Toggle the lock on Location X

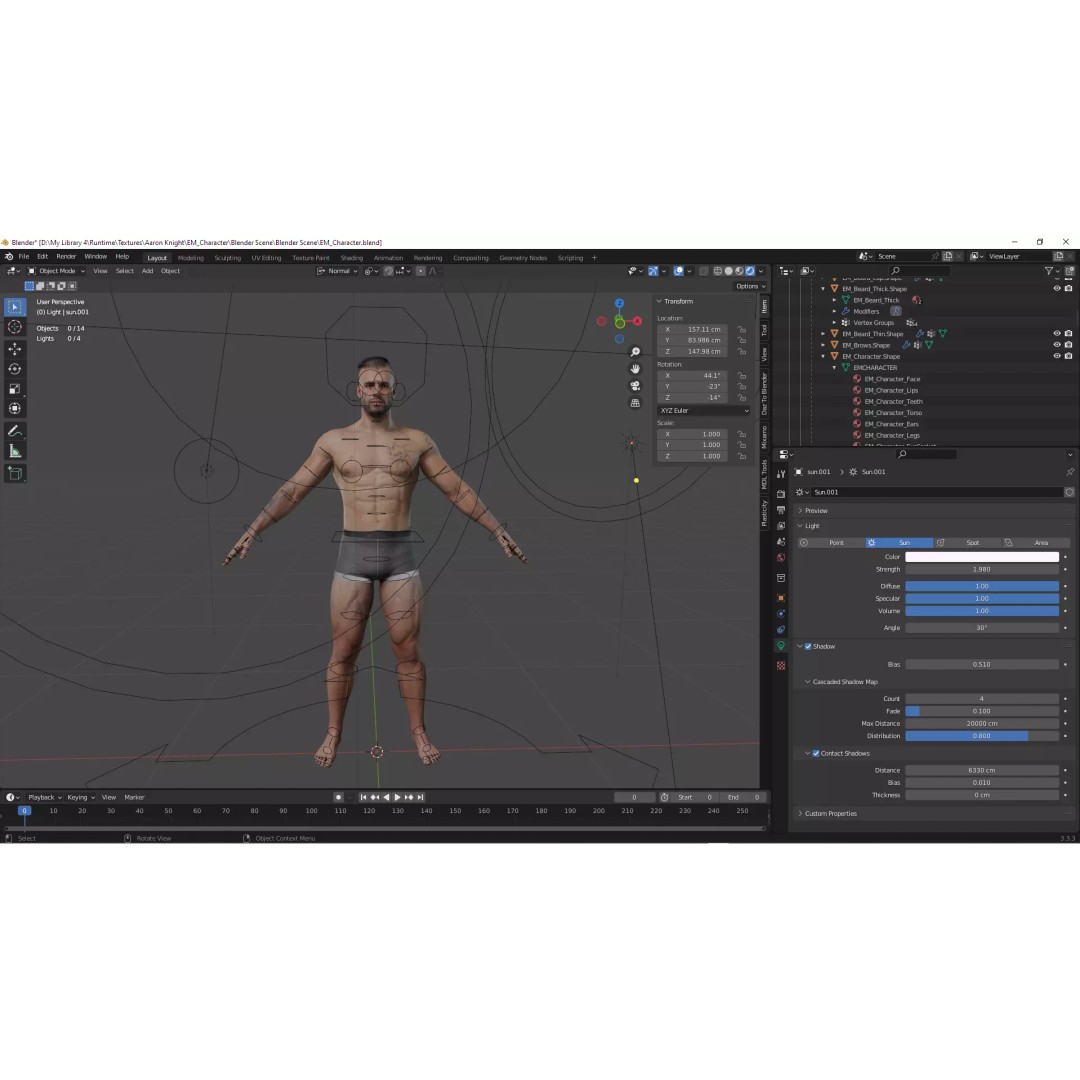[742, 329]
